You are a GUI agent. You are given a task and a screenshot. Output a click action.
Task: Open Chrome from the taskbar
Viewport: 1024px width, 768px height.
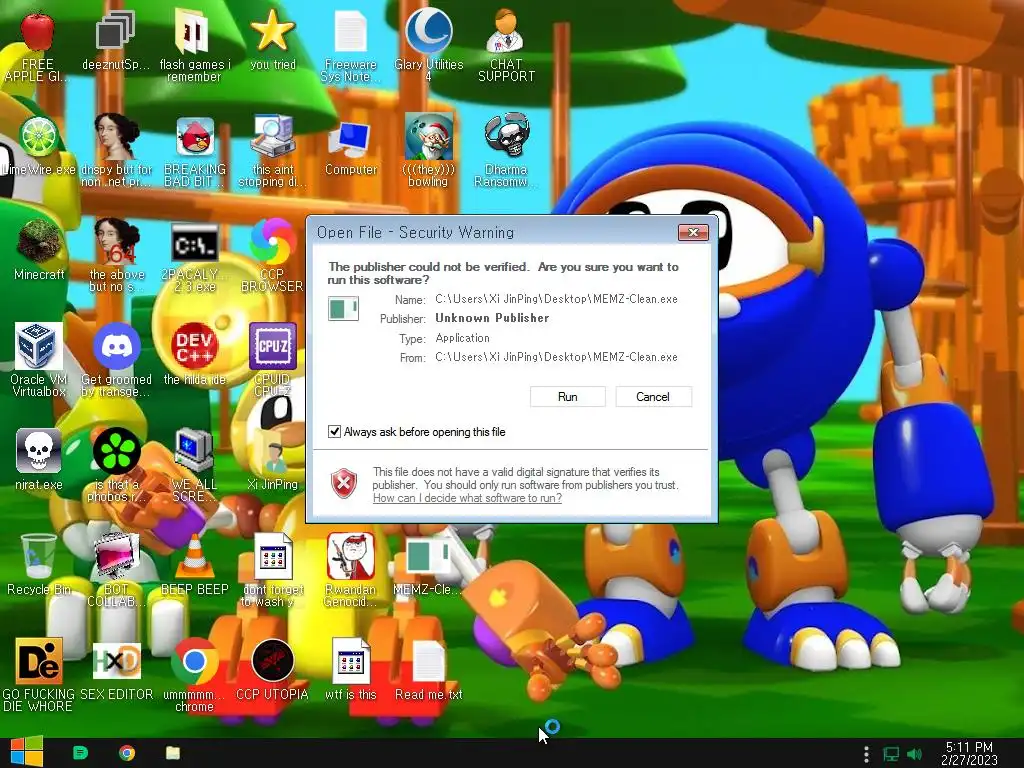127,753
